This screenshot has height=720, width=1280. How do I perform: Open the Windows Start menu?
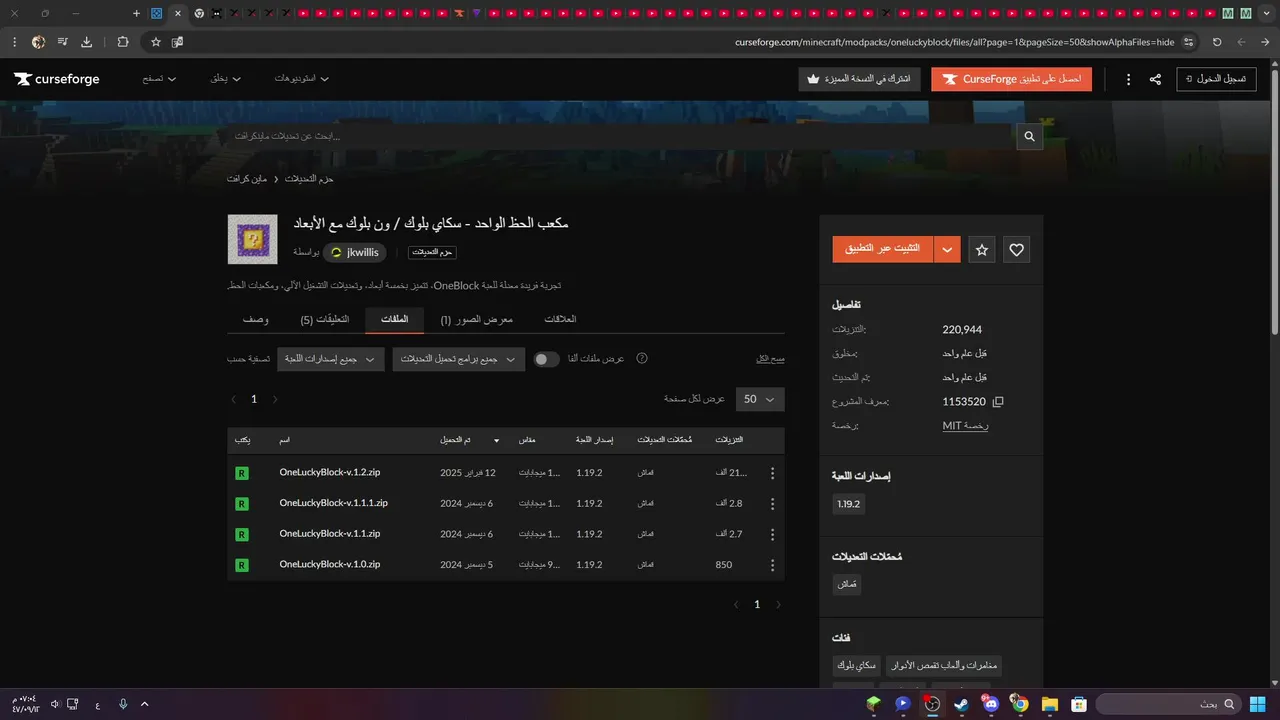(1257, 704)
